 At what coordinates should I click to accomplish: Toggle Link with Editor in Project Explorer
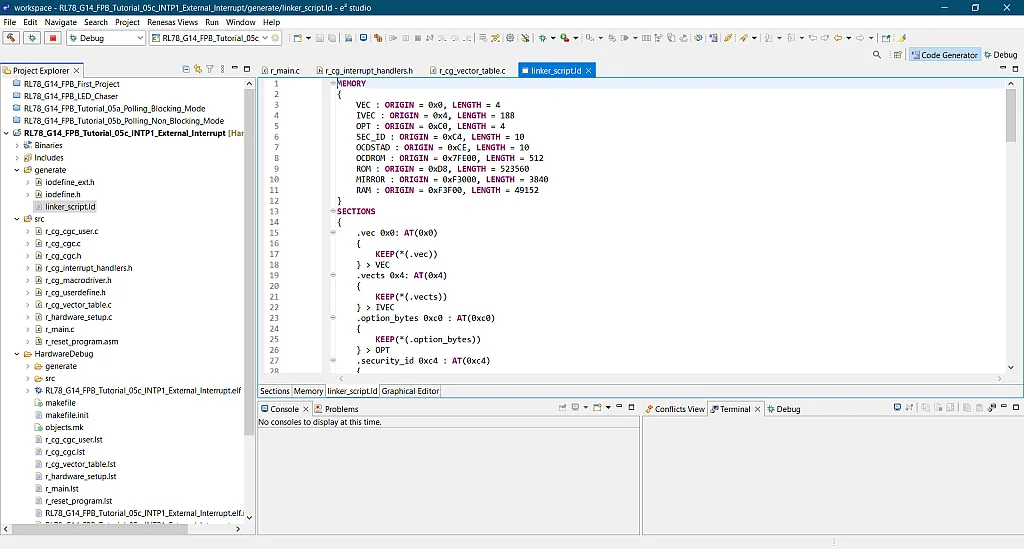point(197,69)
